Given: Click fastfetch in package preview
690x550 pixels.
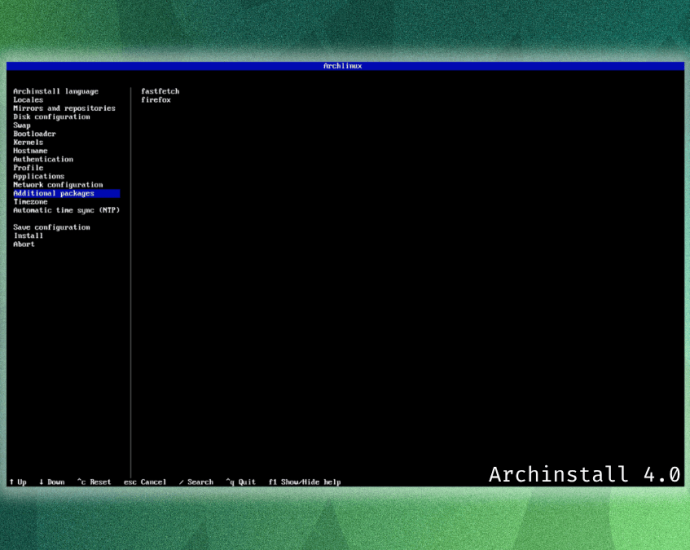Looking at the screenshot, I should pyautogui.click(x=160, y=91).
